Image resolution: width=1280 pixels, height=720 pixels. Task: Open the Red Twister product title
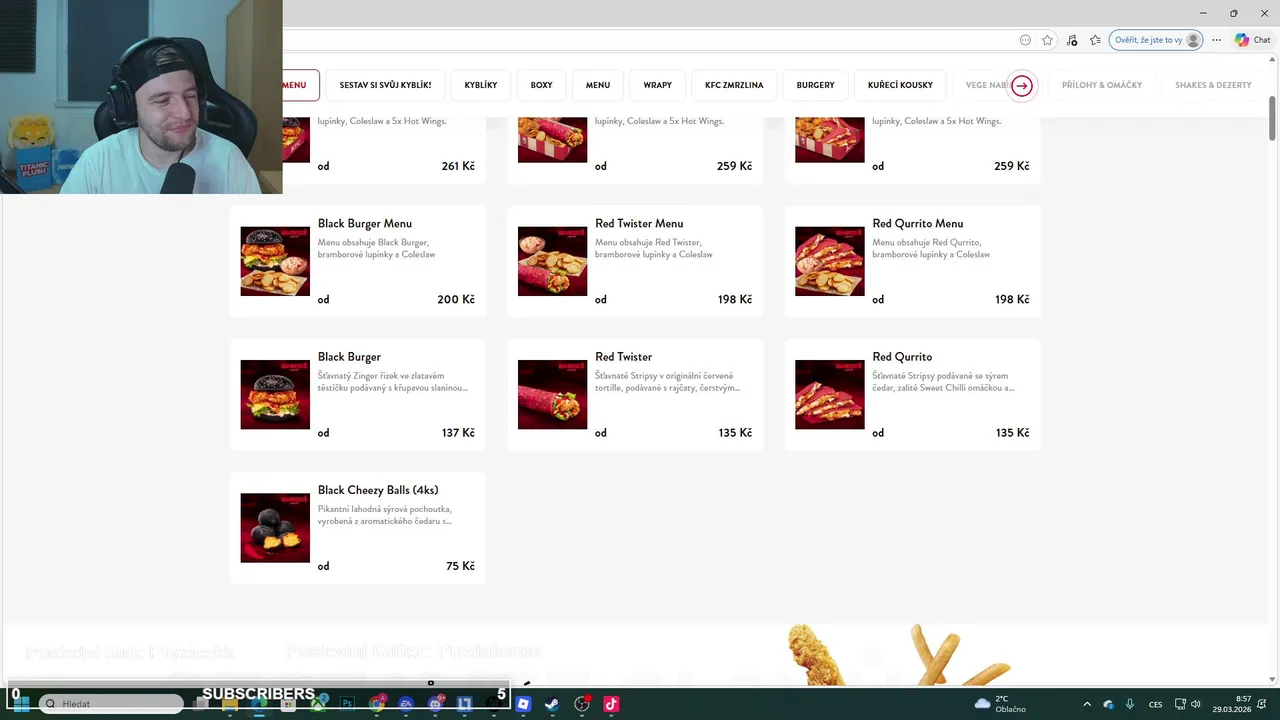(x=623, y=357)
